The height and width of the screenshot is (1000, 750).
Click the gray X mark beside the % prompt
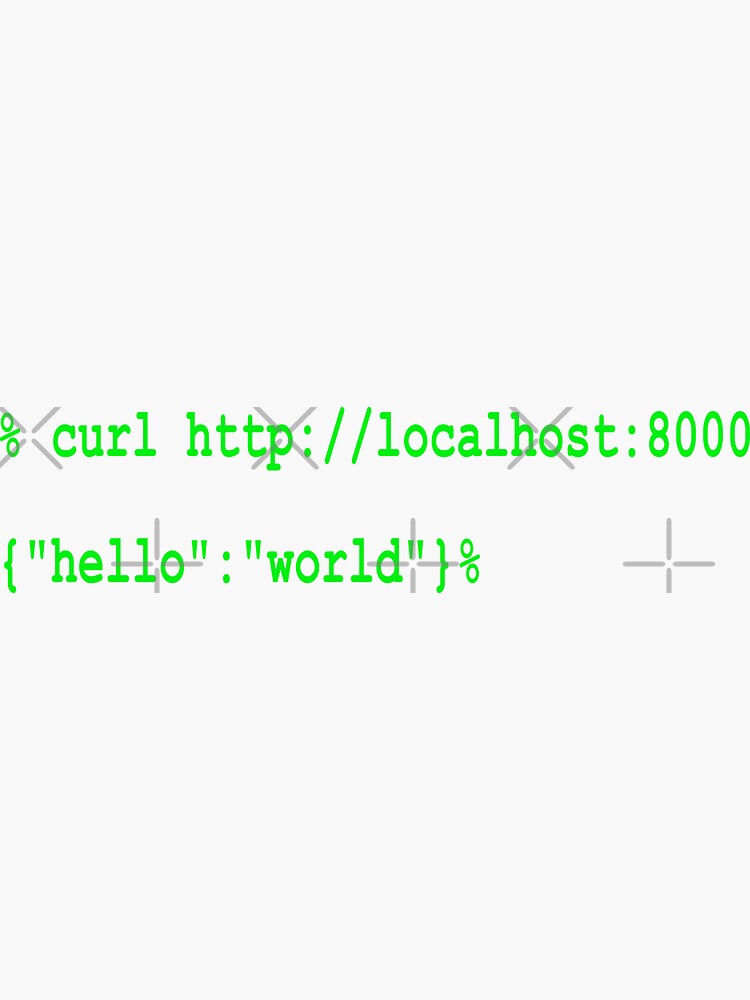(30, 438)
